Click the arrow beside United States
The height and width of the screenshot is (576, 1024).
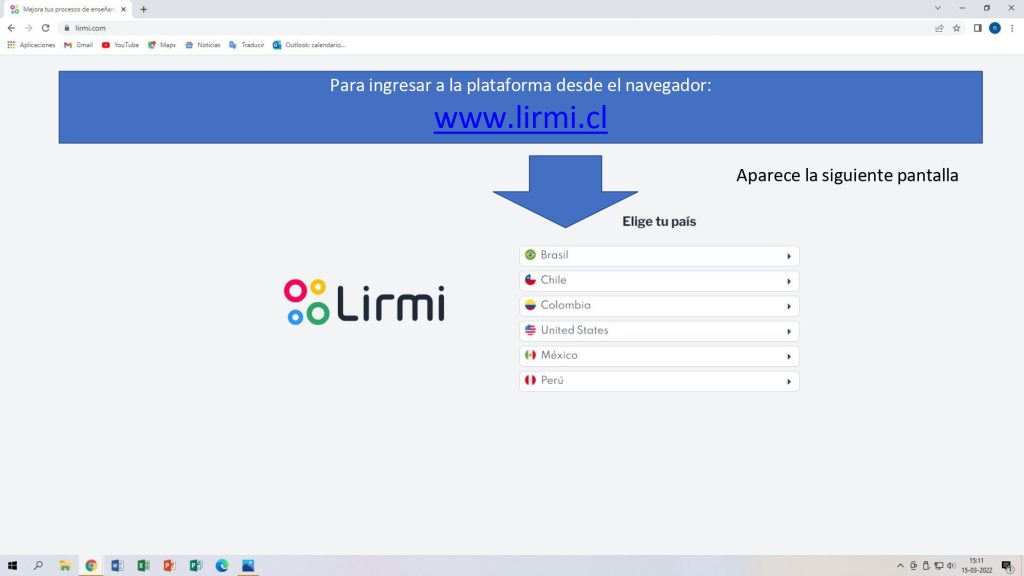788,331
